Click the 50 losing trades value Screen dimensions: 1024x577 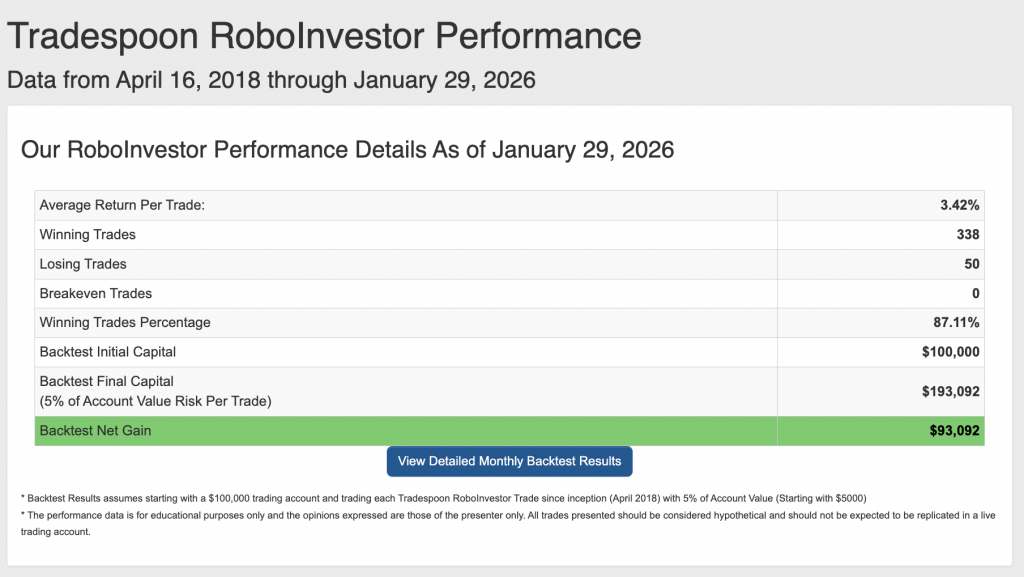971,264
